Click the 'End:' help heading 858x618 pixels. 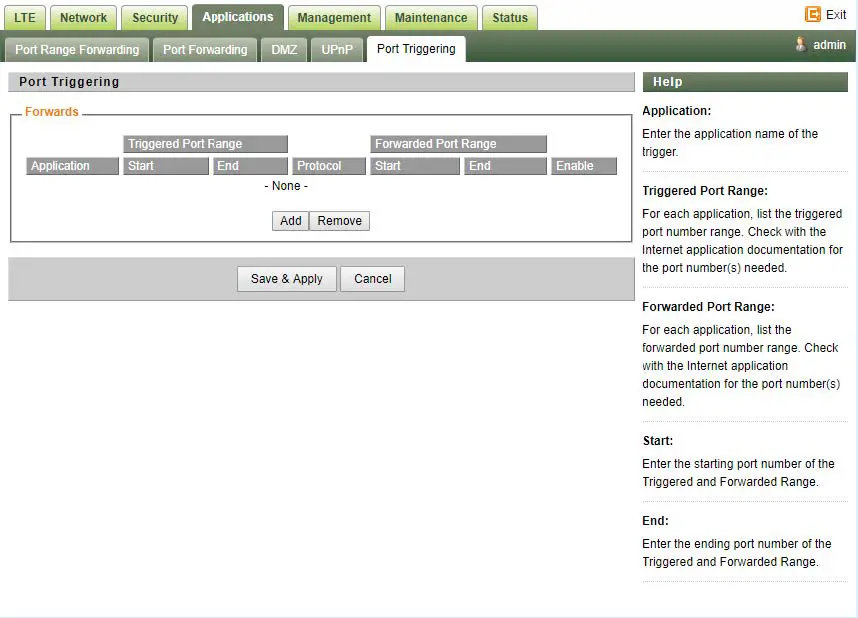(656, 521)
